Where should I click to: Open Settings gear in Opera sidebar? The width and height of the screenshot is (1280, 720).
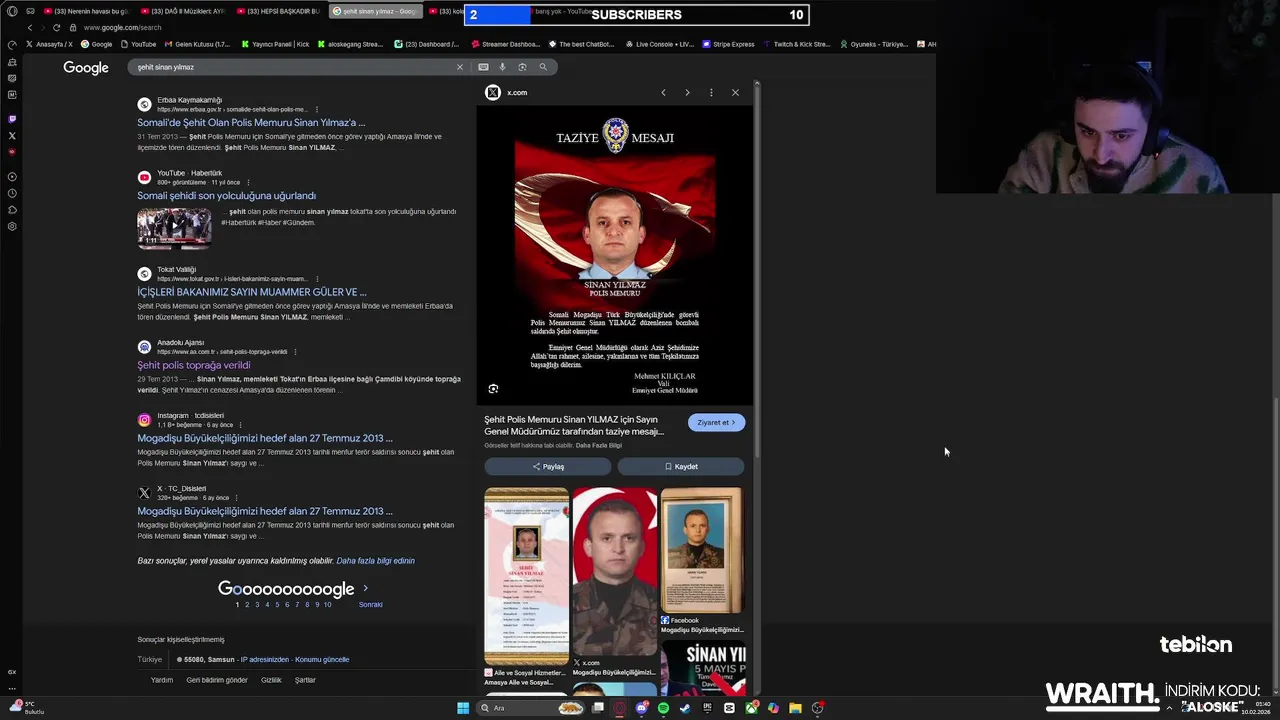coord(12,226)
